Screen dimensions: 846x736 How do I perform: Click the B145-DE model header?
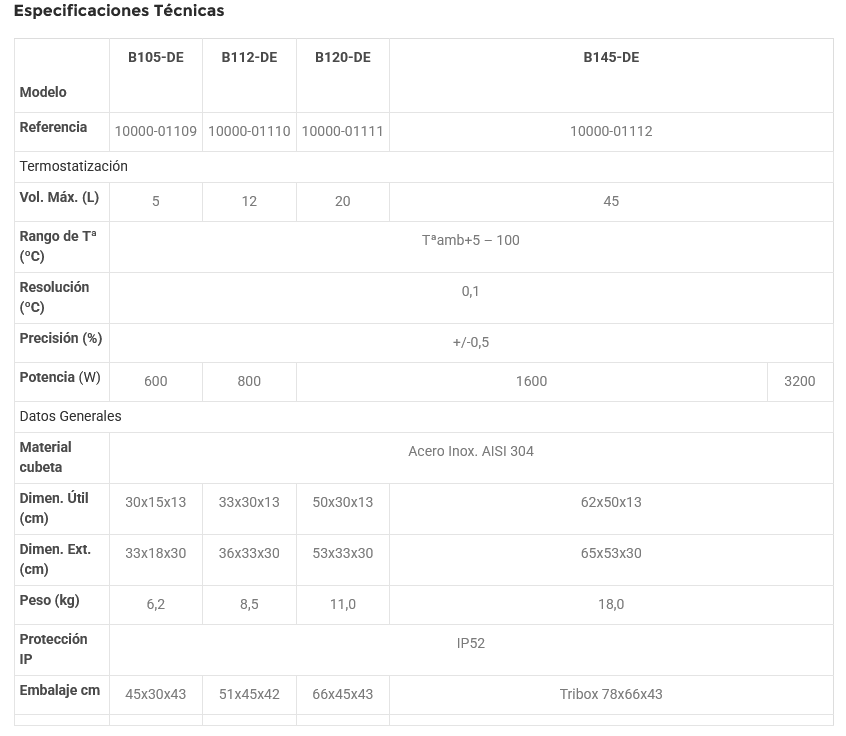pyautogui.click(x=611, y=57)
